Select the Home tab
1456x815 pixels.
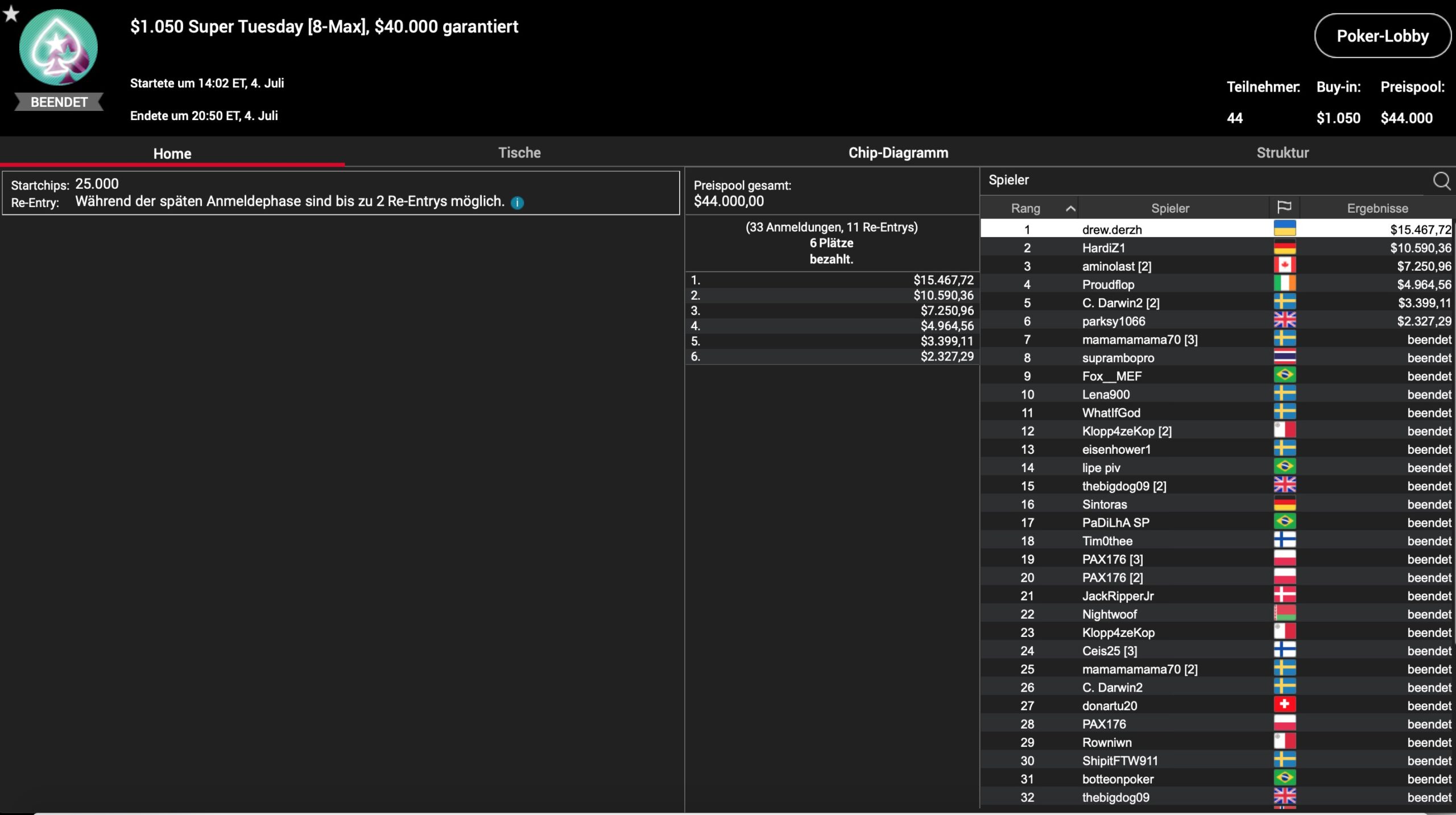pos(172,154)
